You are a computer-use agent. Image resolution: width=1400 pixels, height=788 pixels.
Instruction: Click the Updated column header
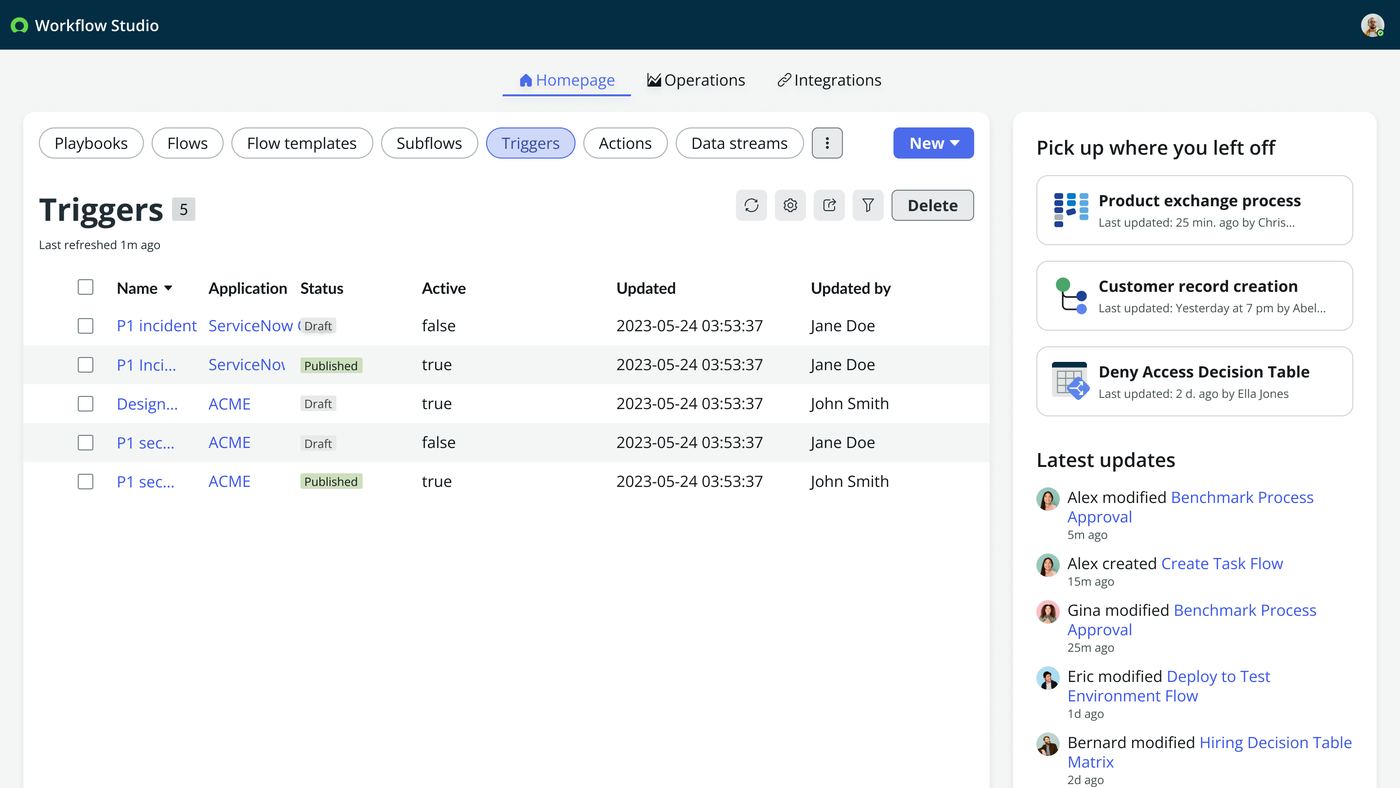[x=646, y=288]
